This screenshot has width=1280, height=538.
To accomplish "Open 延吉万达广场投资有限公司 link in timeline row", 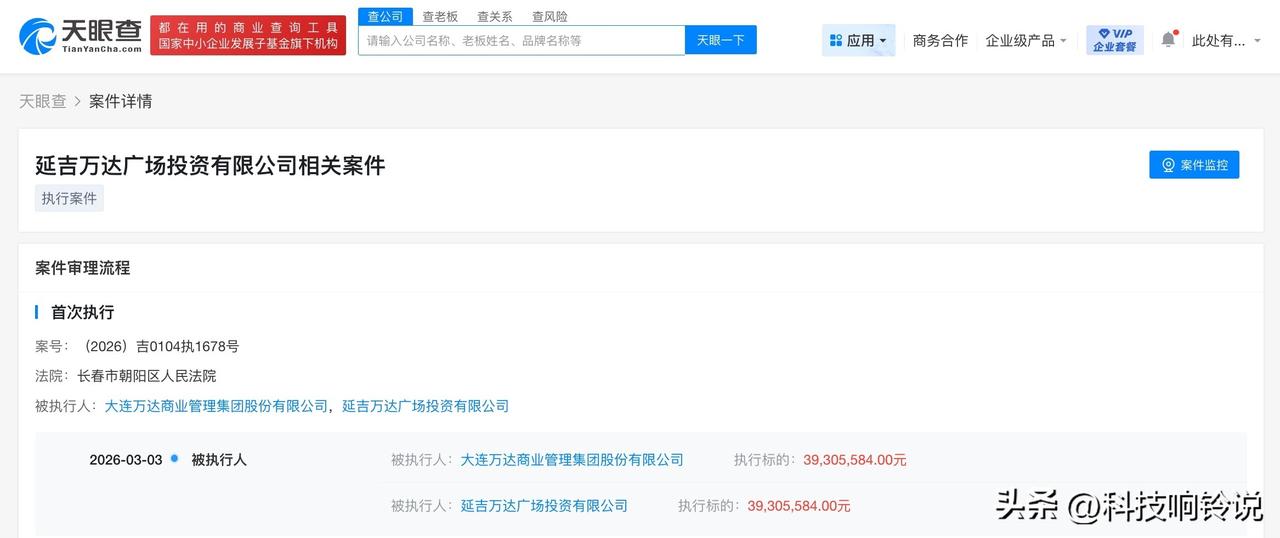I will [x=544, y=506].
